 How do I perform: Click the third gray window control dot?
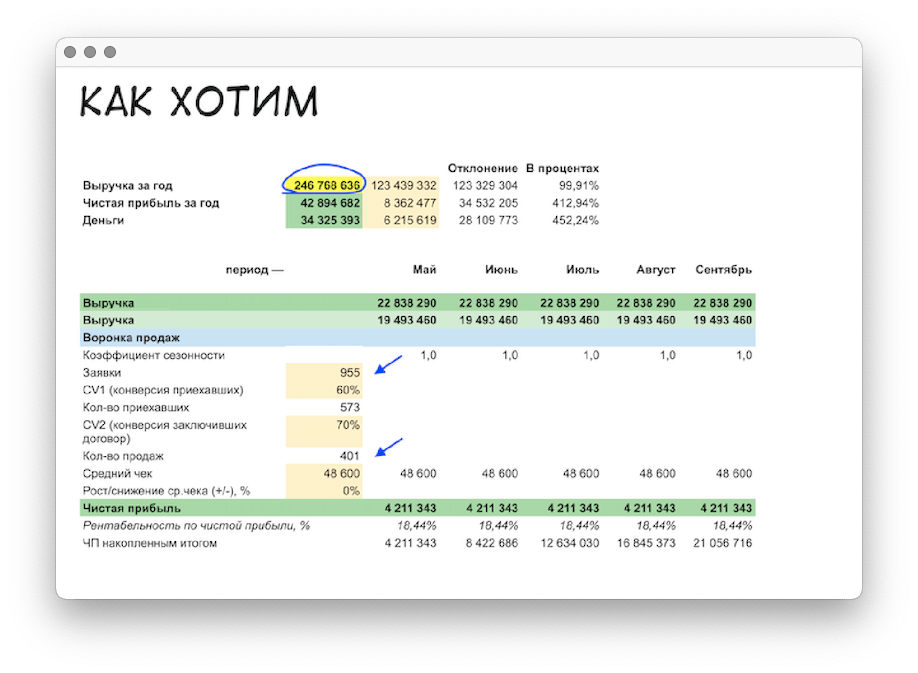click(110, 52)
